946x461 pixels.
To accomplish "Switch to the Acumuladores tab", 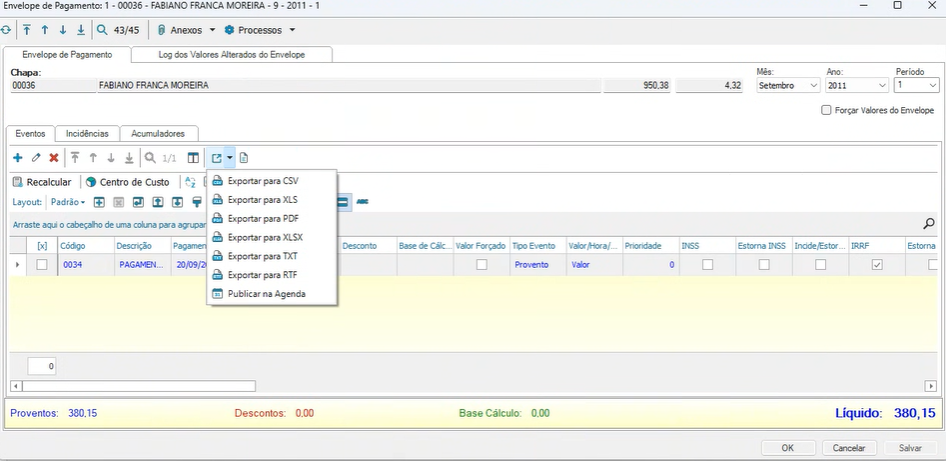I will (158, 133).
